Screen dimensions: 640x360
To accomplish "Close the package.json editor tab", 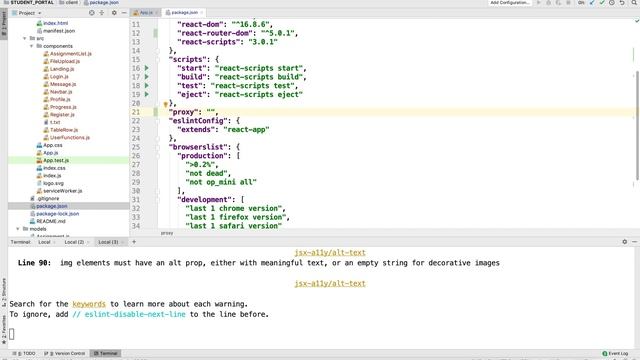I will point(202,13).
